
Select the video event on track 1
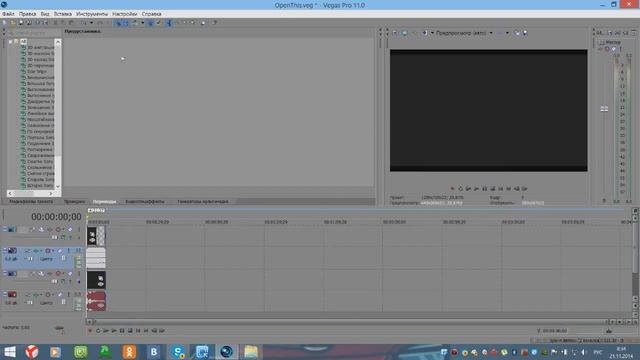[x=96, y=236]
